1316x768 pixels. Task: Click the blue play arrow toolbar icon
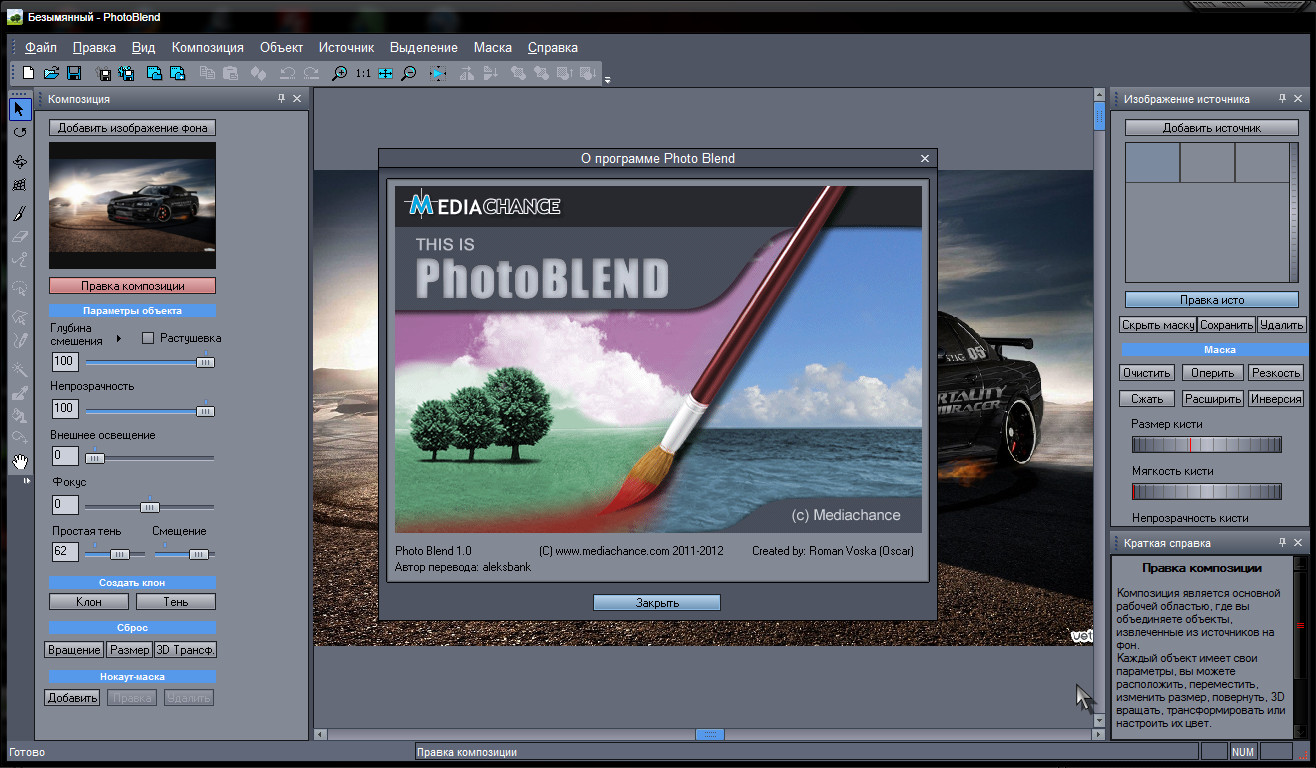click(x=437, y=73)
